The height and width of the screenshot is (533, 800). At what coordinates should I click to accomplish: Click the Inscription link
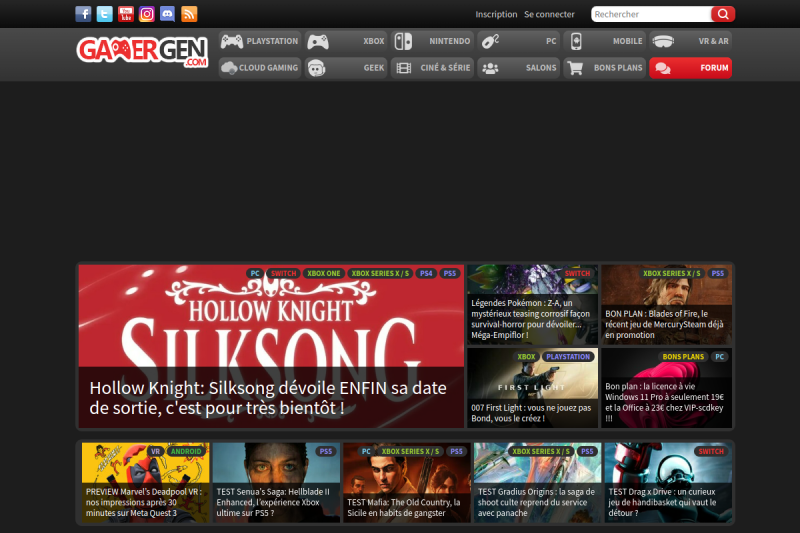point(496,14)
